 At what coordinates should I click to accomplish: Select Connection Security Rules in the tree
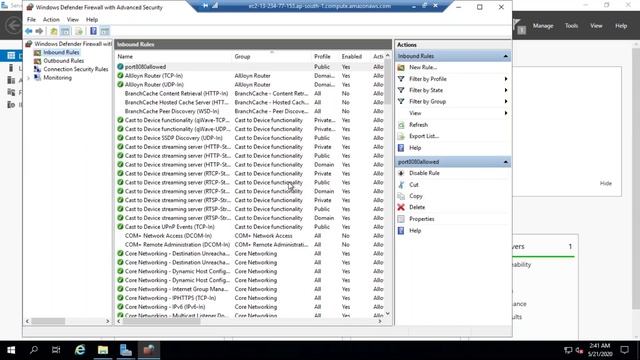76,69
